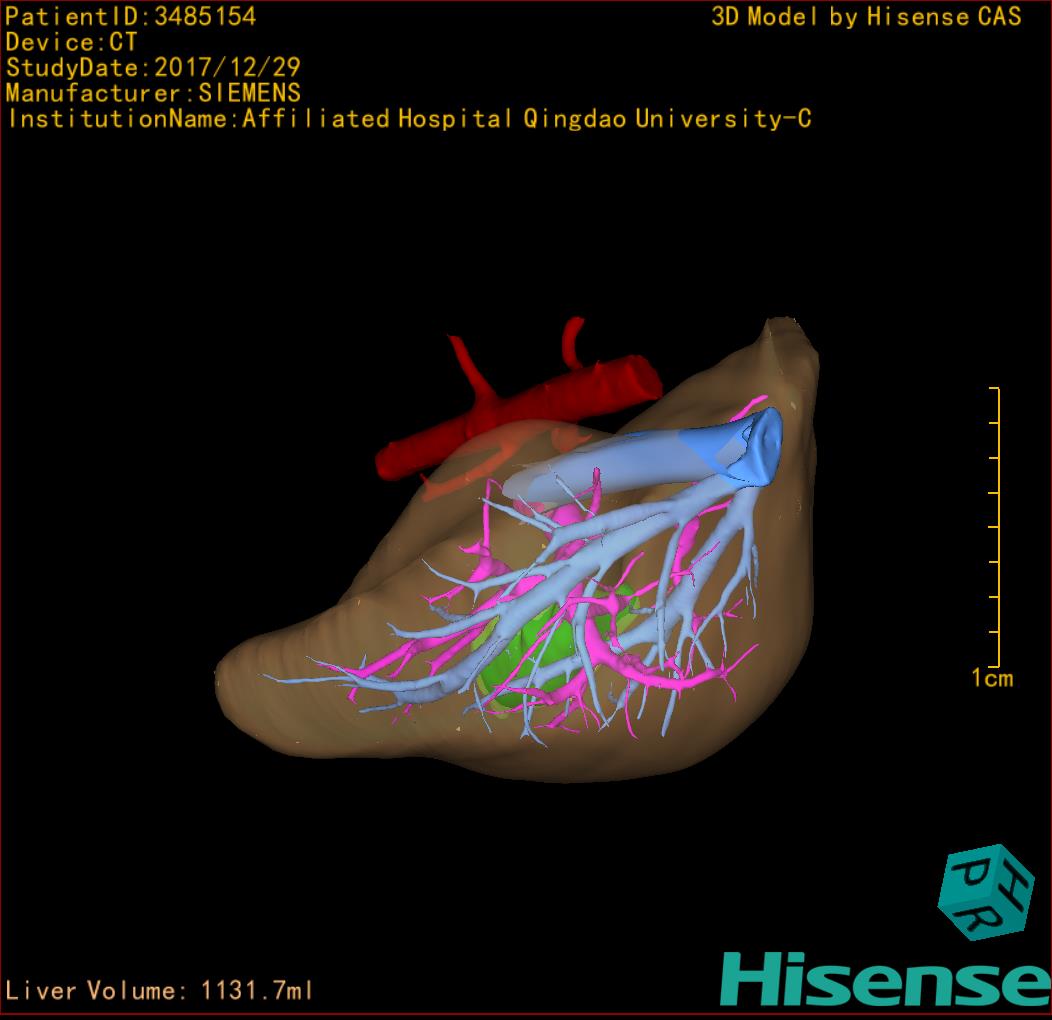This screenshot has height=1020, width=1052.
Task: Click the yellow scale ruler
Action: tap(995, 527)
